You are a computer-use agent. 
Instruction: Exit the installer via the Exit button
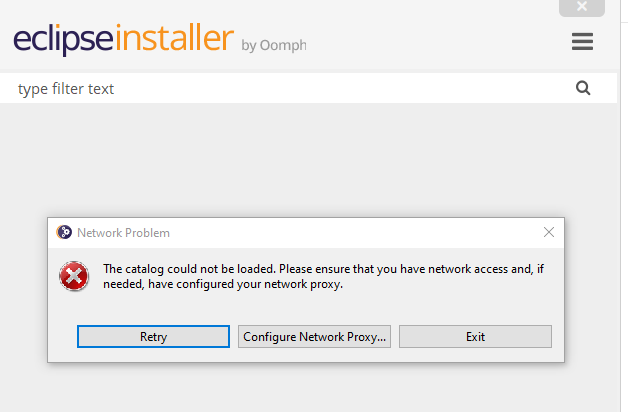pyautogui.click(x=475, y=336)
